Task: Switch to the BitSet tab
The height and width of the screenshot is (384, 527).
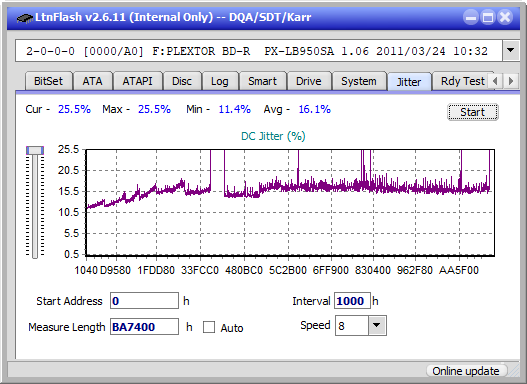Action: pyautogui.click(x=48, y=81)
